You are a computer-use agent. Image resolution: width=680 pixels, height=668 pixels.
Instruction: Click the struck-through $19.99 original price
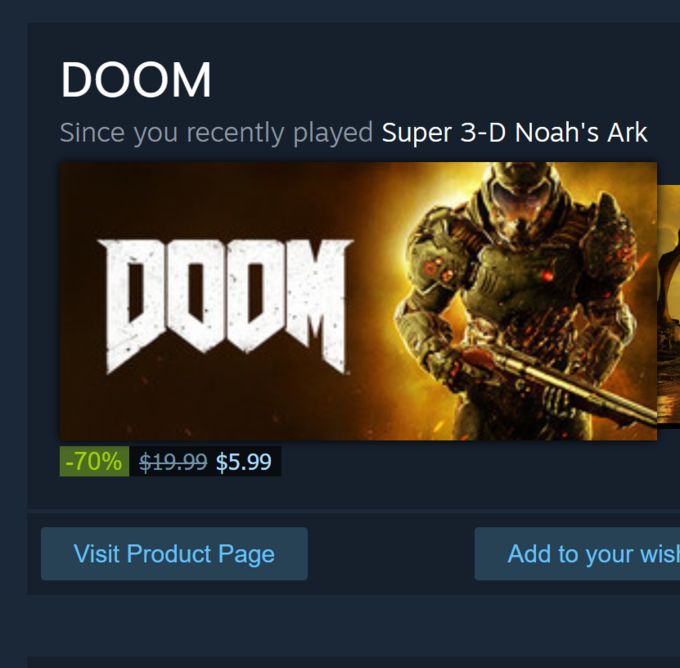173,462
